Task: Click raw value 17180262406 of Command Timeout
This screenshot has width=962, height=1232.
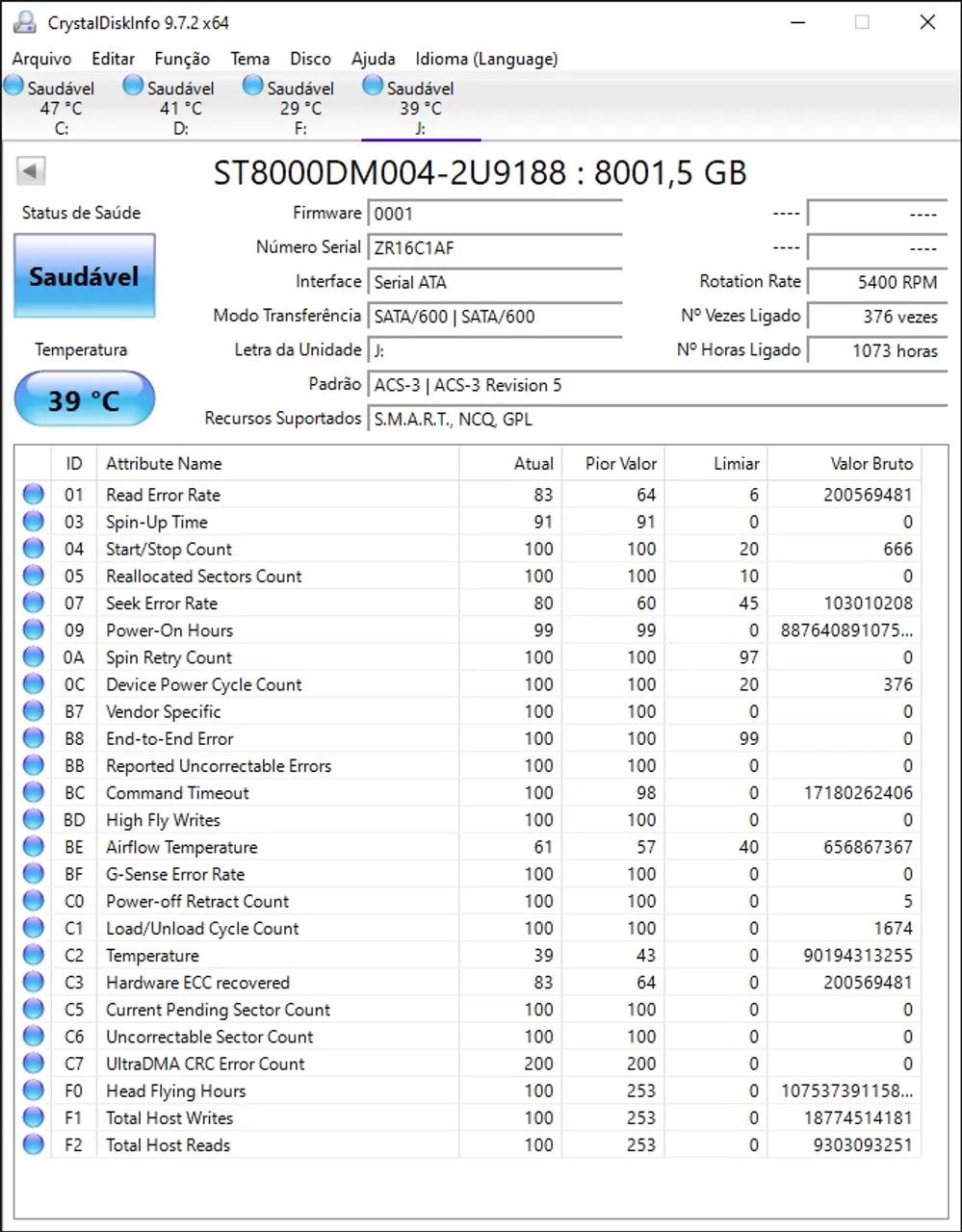Action: (858, 793)
